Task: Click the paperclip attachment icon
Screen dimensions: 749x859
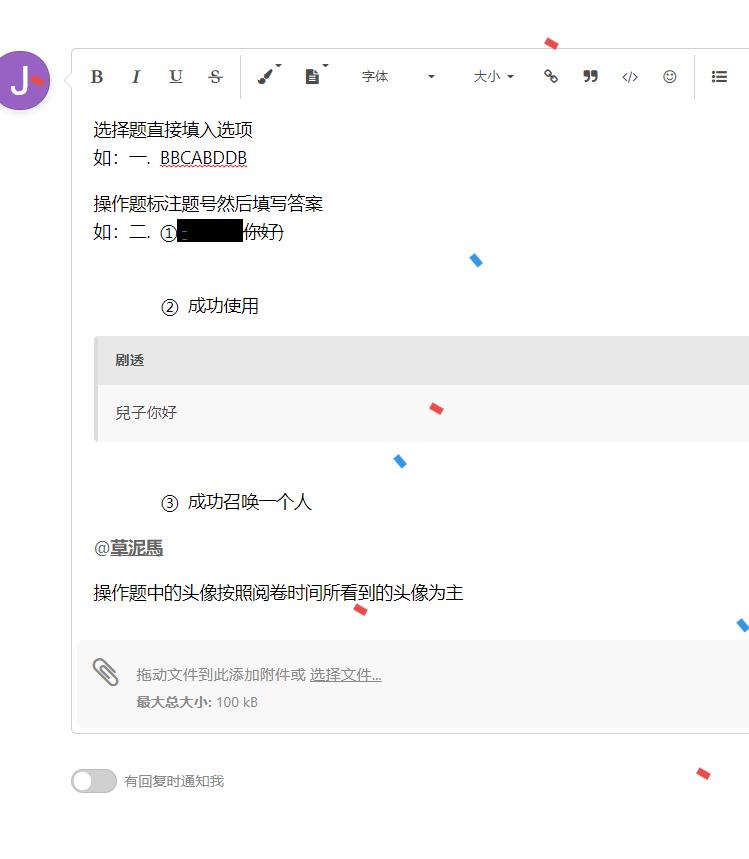Action: pos(105,672)
